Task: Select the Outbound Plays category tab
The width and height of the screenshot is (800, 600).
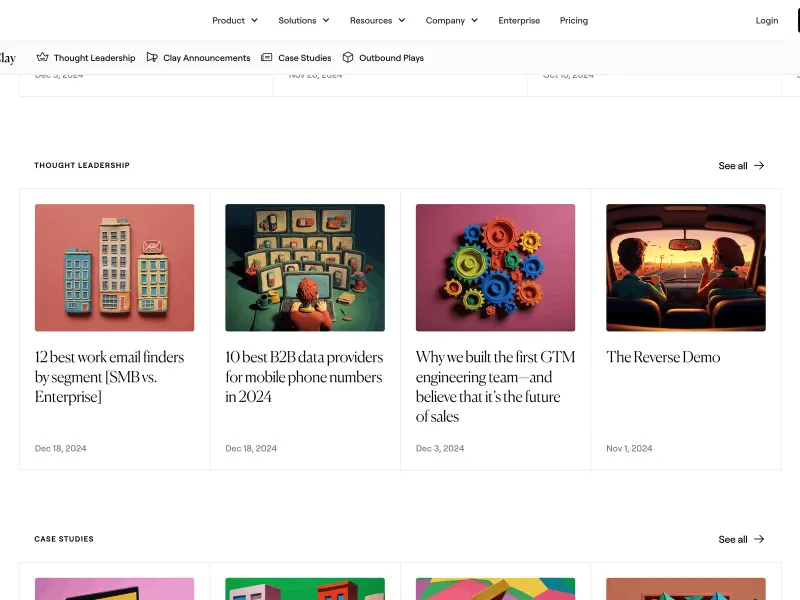Action: (383, 58)
